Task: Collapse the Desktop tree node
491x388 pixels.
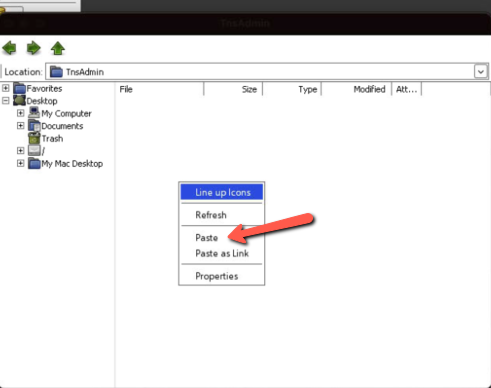Action: pyautogui.click(x=6, y=100)
